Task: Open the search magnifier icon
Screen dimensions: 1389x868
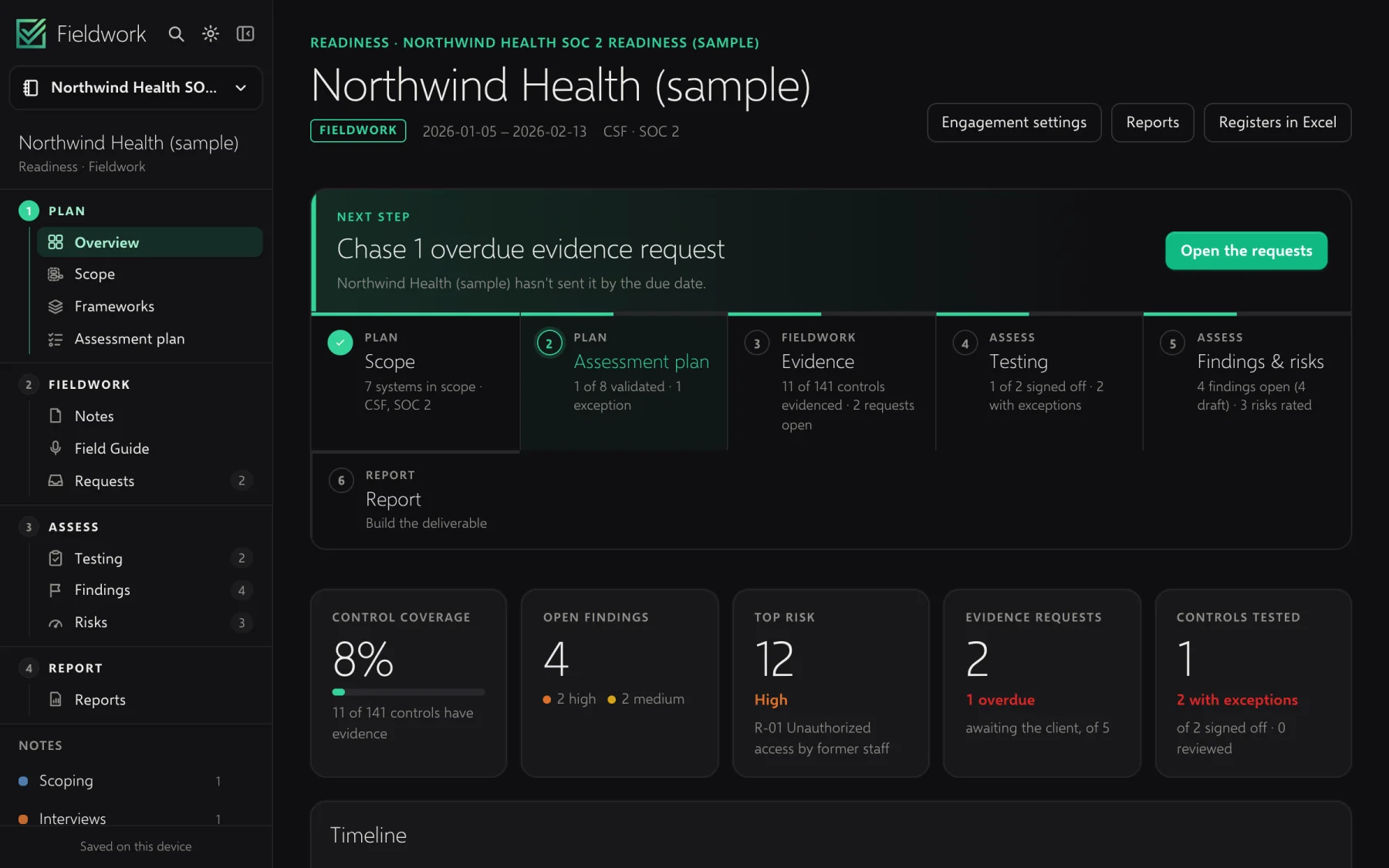Action: point(176,34)
